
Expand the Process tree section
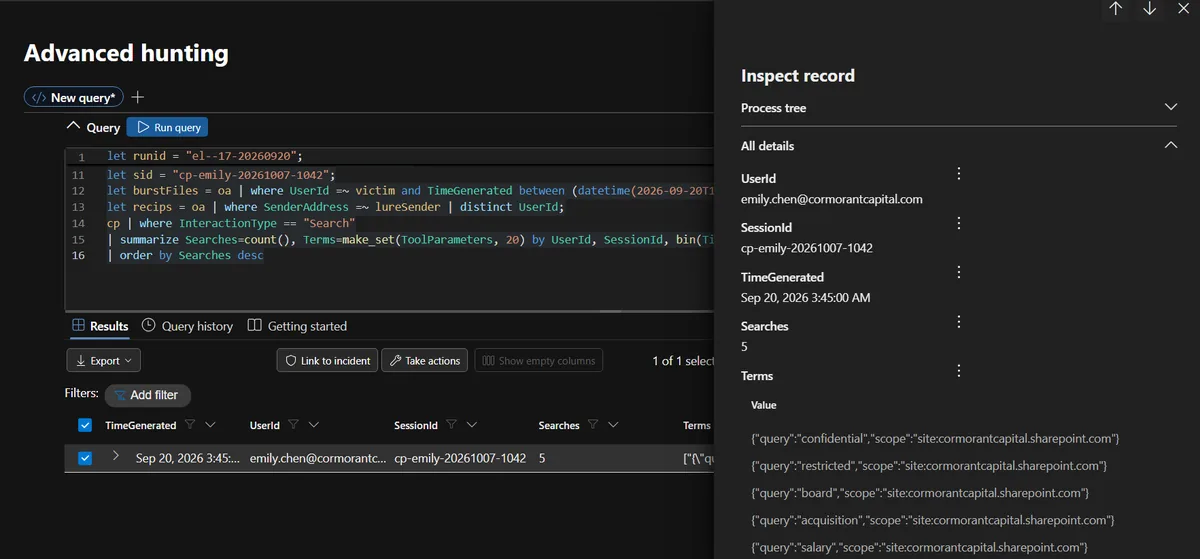[x=1171, y=107]
